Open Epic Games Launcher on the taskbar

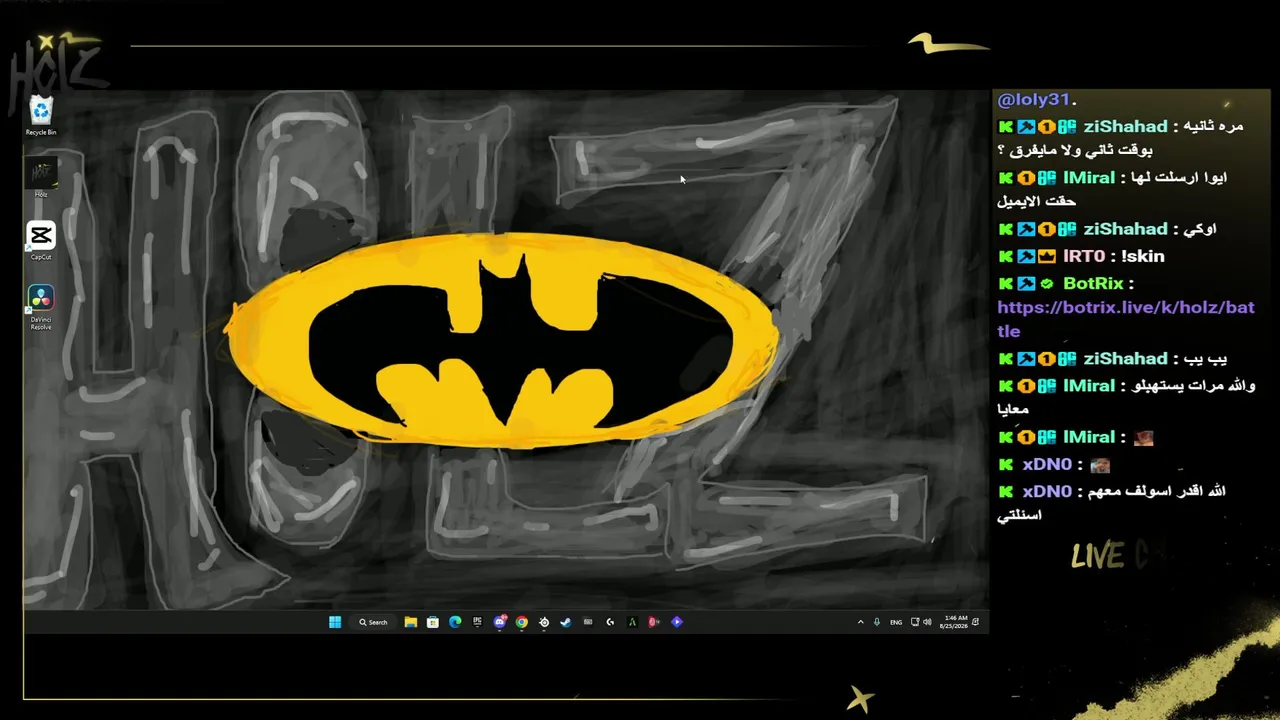tap(477, 622)
